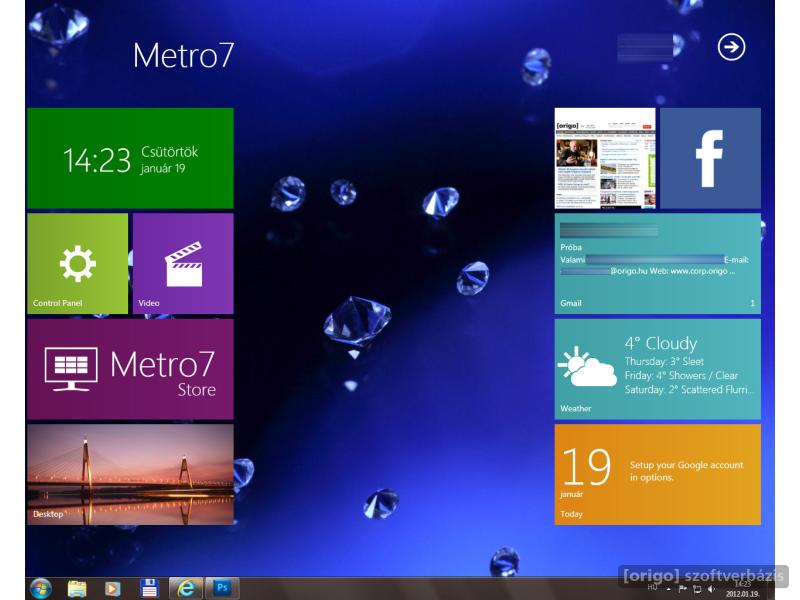Open the media player icon in taskbar
Image resolution: width=800 pixels, height=600 pixels.
pos(112,589)
